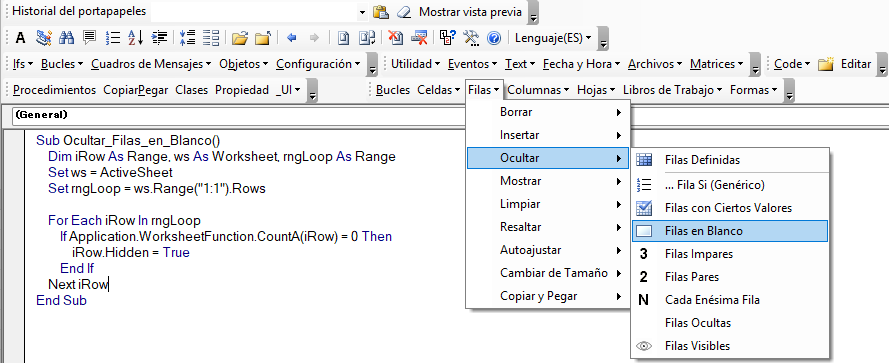
Task: Click the open folder icon
Action: 240,38
